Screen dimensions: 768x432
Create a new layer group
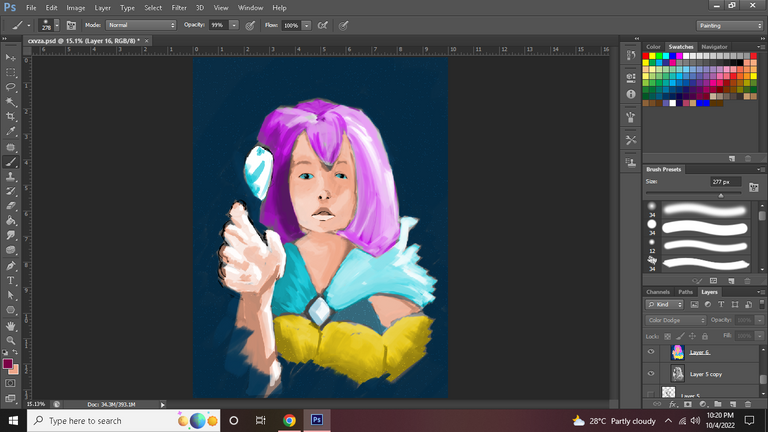pyautogui.click(x=718, y=404)
